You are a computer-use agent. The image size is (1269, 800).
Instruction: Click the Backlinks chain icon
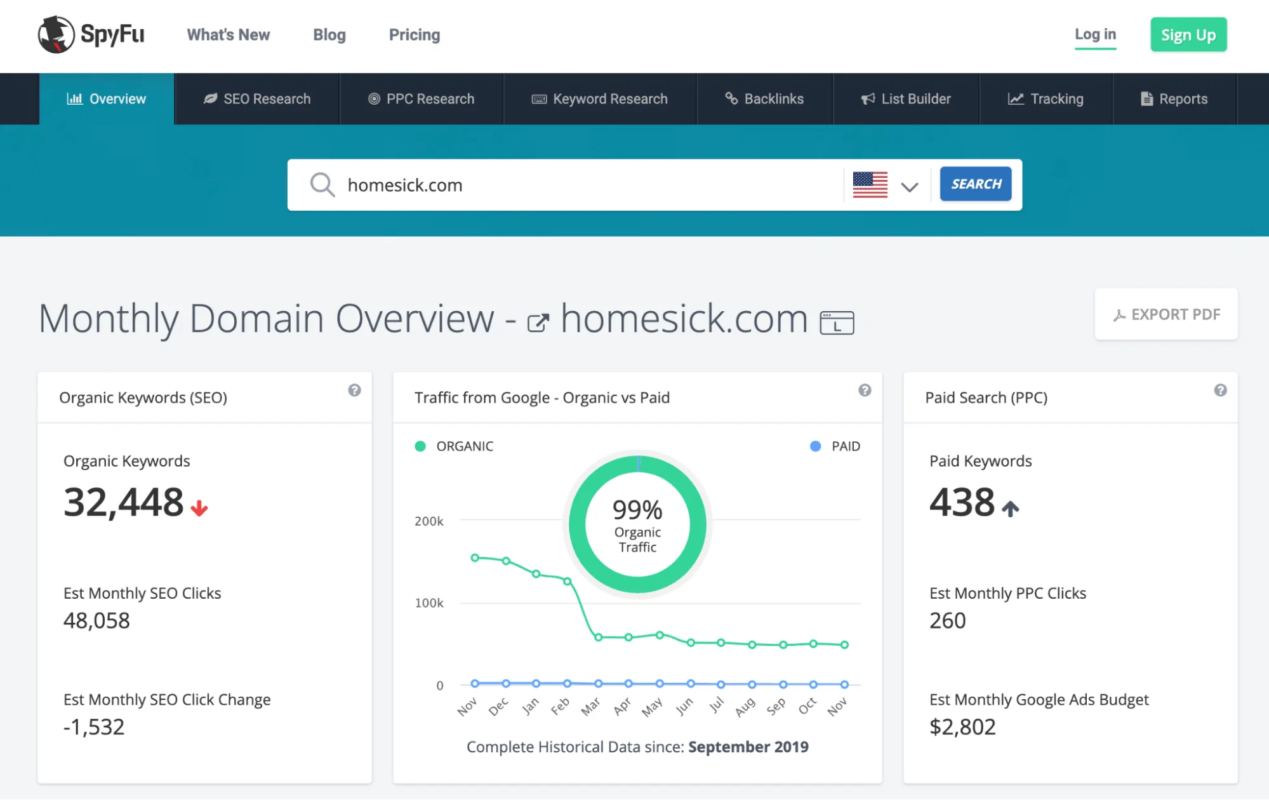pos(732,99)
